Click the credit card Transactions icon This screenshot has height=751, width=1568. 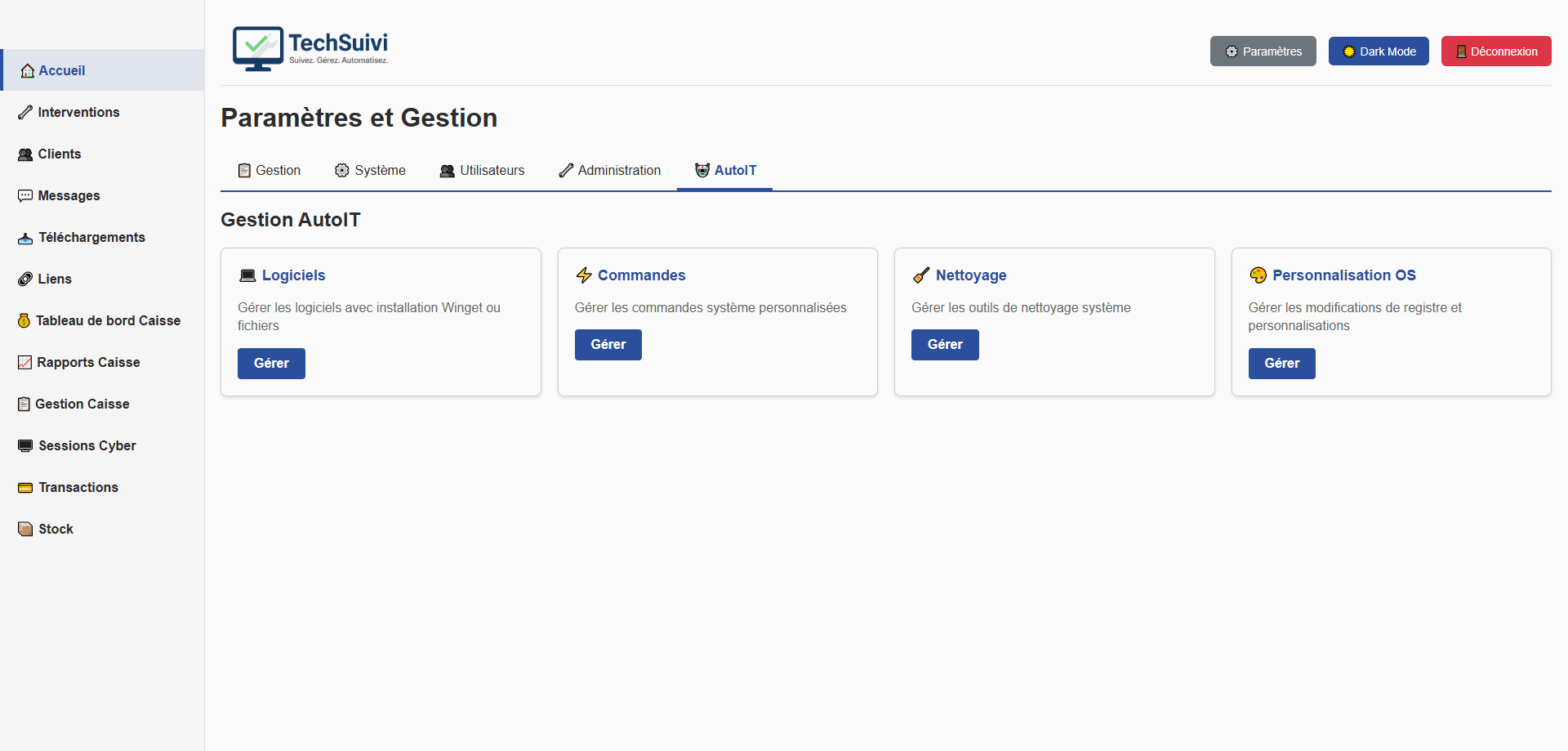click(x=25, y=488)
